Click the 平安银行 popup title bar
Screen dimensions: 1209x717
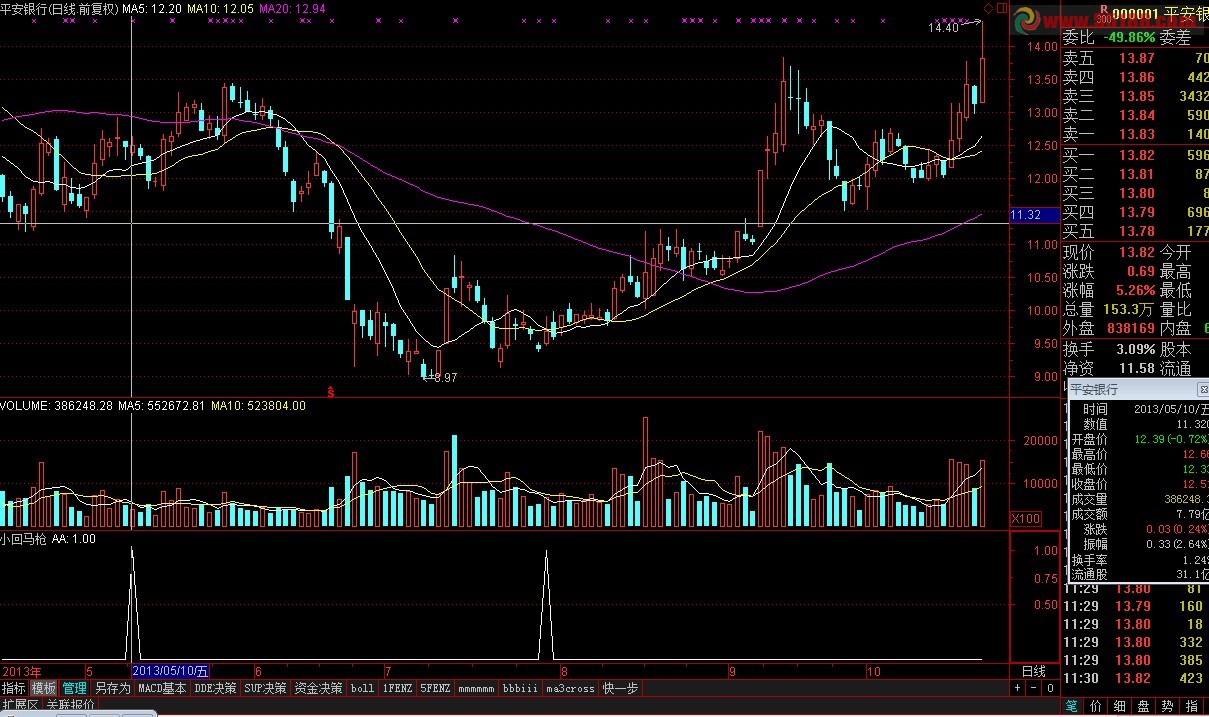point(1137,389)
